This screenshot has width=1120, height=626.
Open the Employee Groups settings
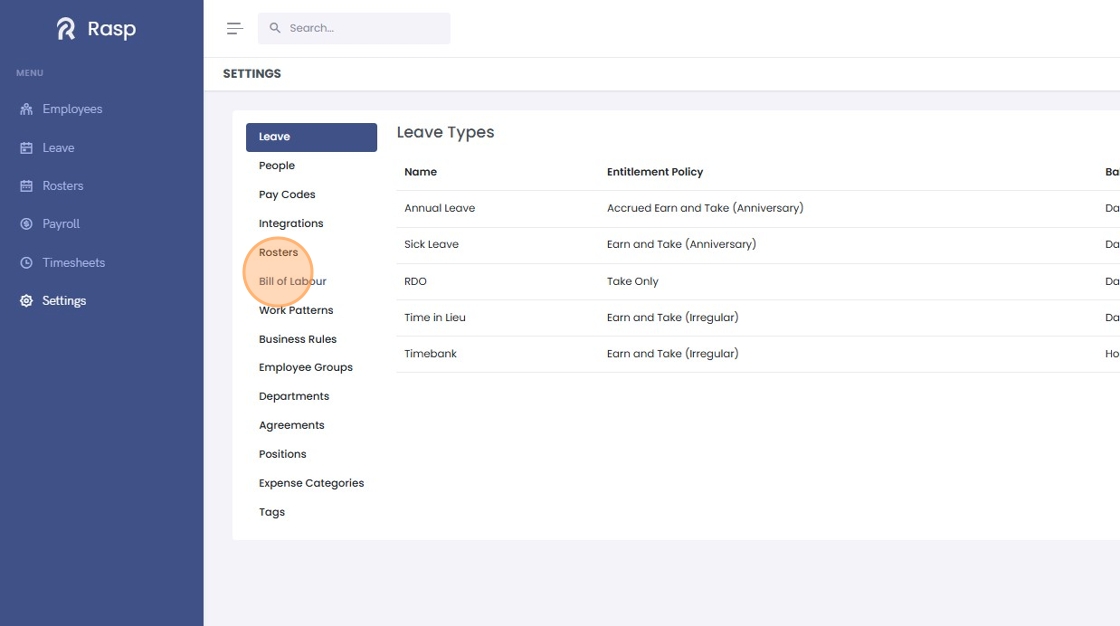pyautogui.click(x=306, y=367)
